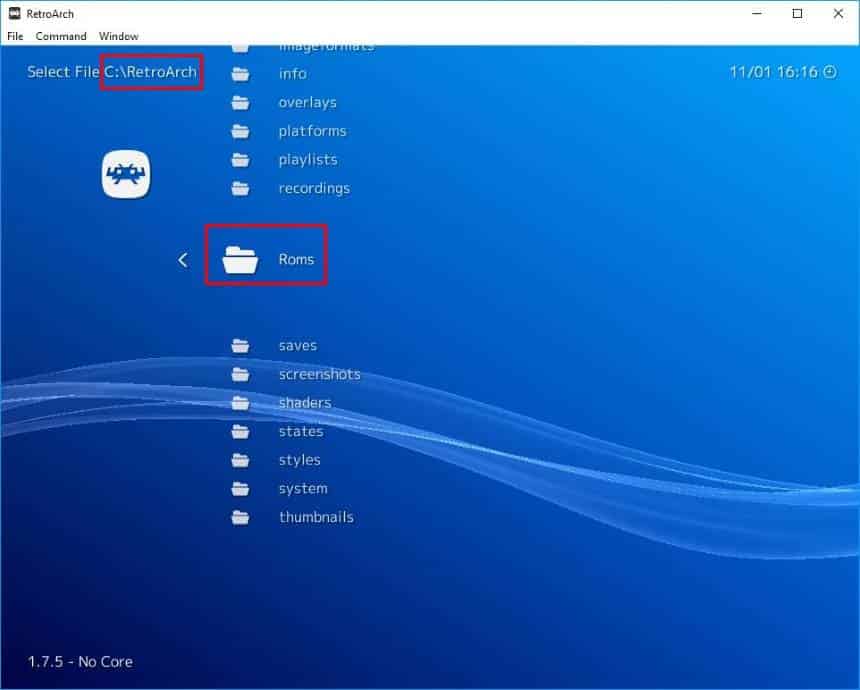Close the RetroArch window
Screen dimensions: 860x690
(838, 14)
